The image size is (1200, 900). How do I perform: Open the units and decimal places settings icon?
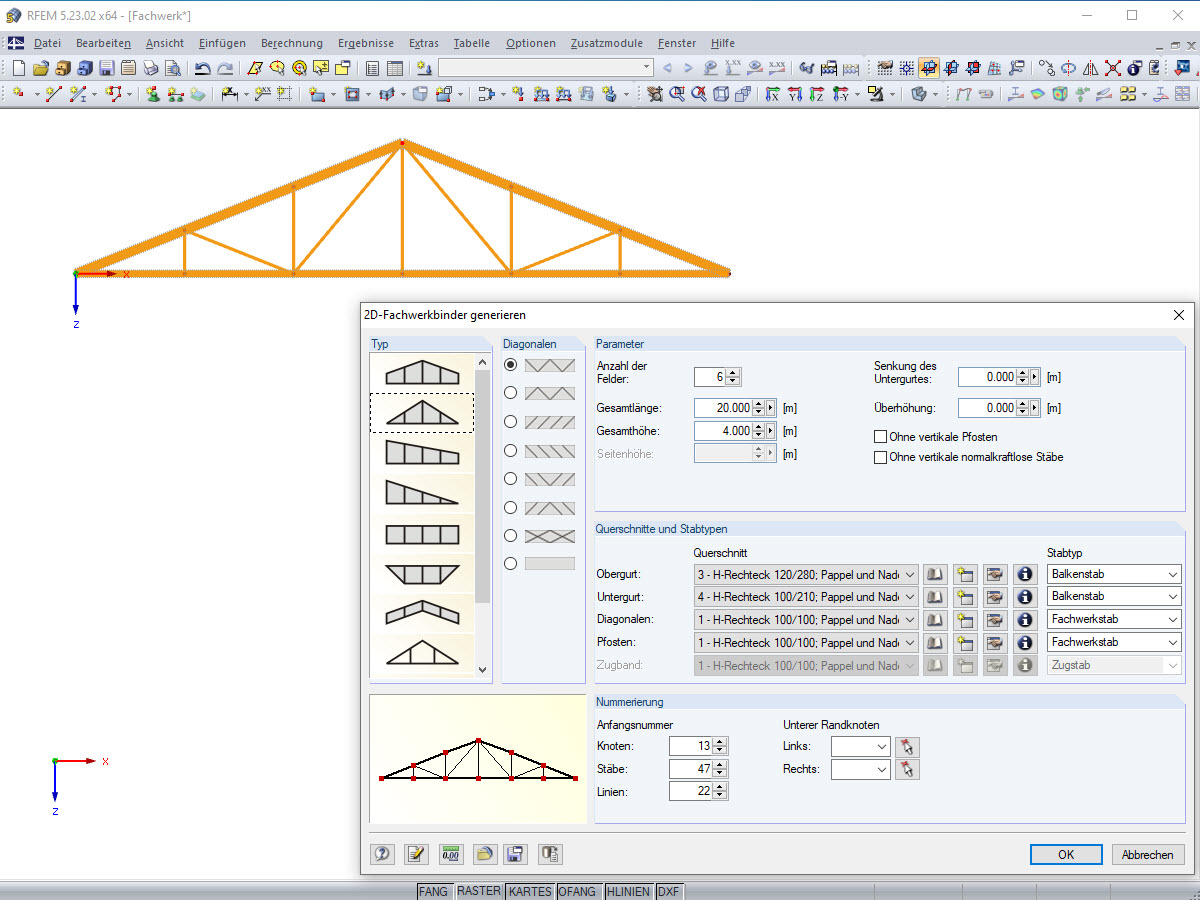pos(450,854)
